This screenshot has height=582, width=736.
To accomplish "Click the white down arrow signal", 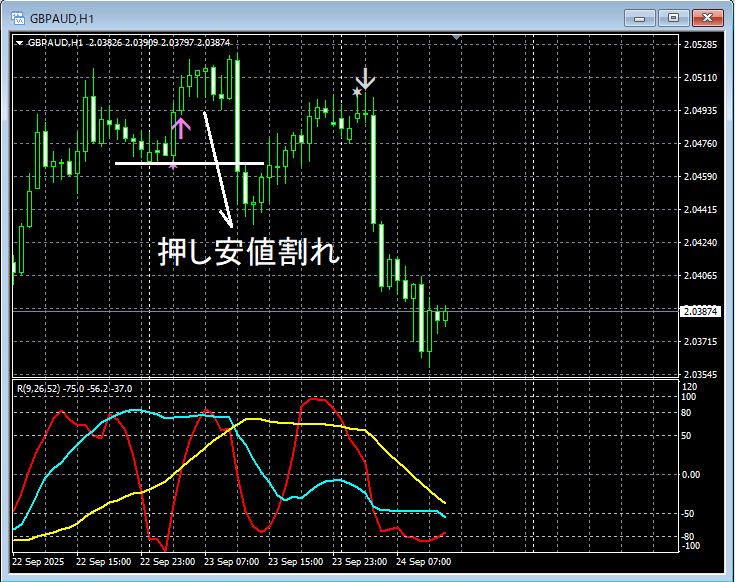I will pos(367,79).
